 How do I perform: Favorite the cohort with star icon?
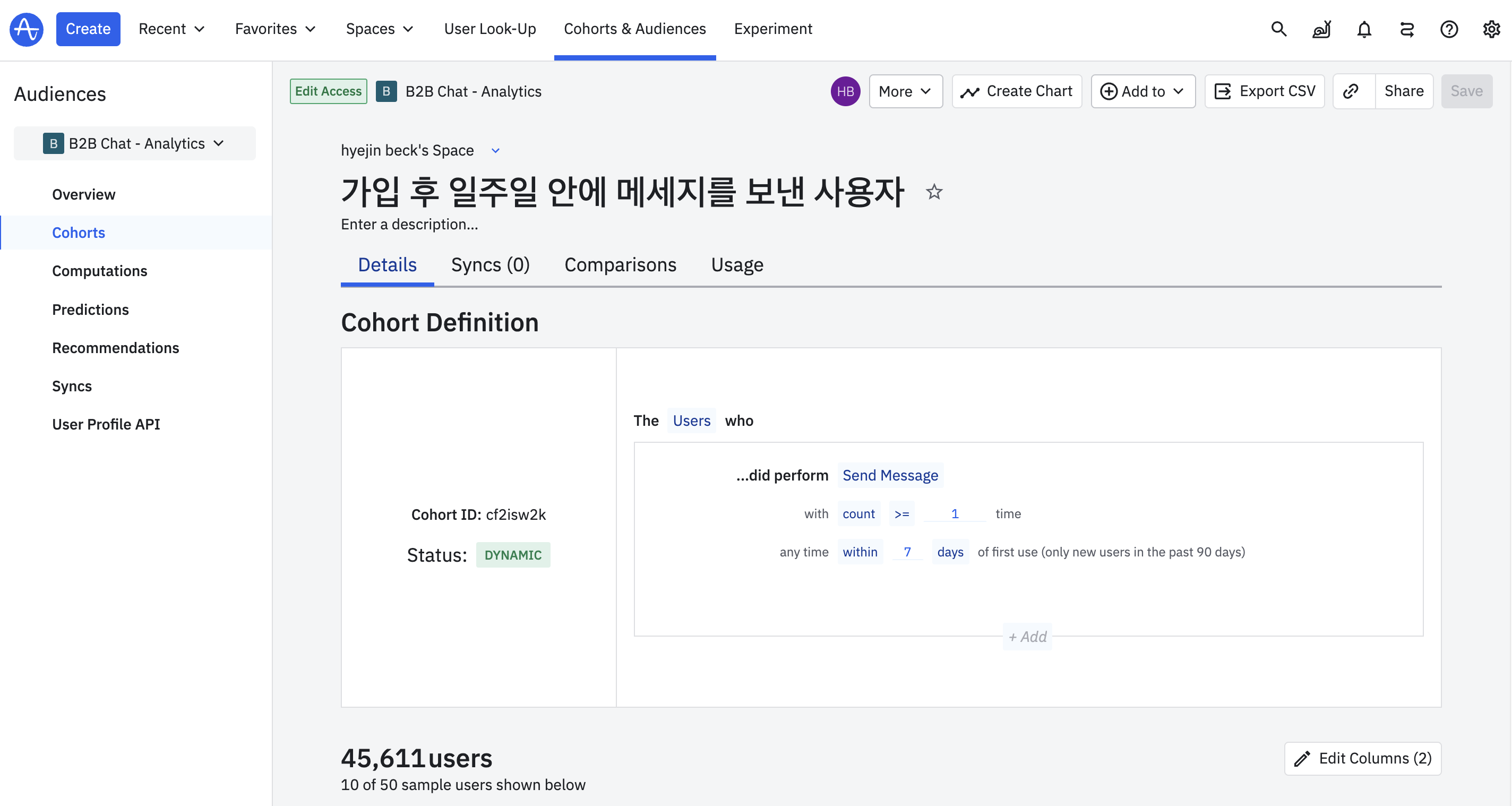tap(934, 192)
